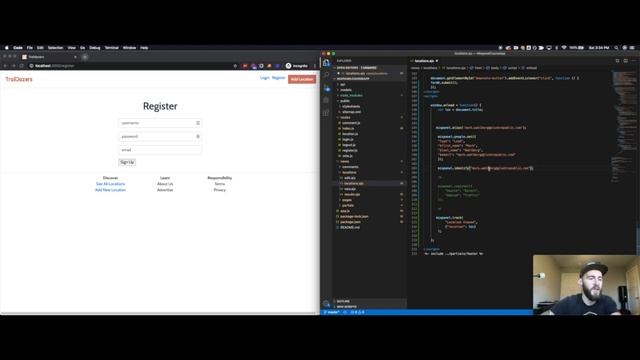
Task: Focus the username input field
Action: (x=160, y=123)
